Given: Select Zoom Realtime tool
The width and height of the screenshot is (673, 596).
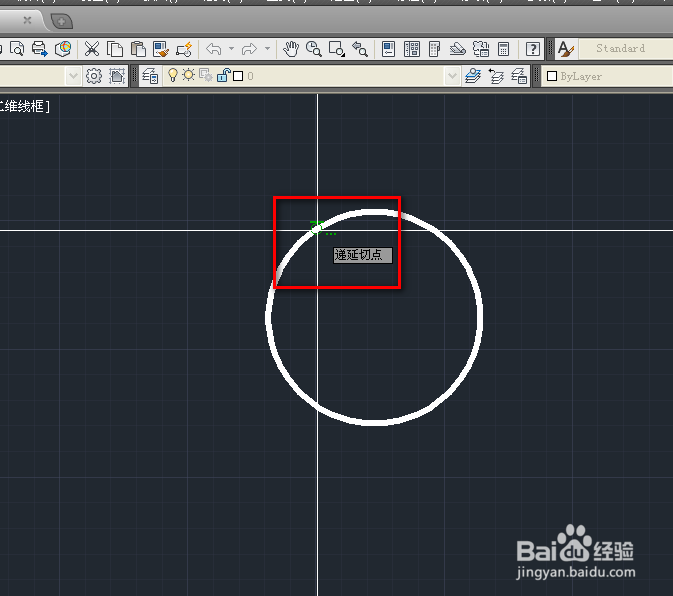Looking at the screenshot, I should (x=314, y=48).
